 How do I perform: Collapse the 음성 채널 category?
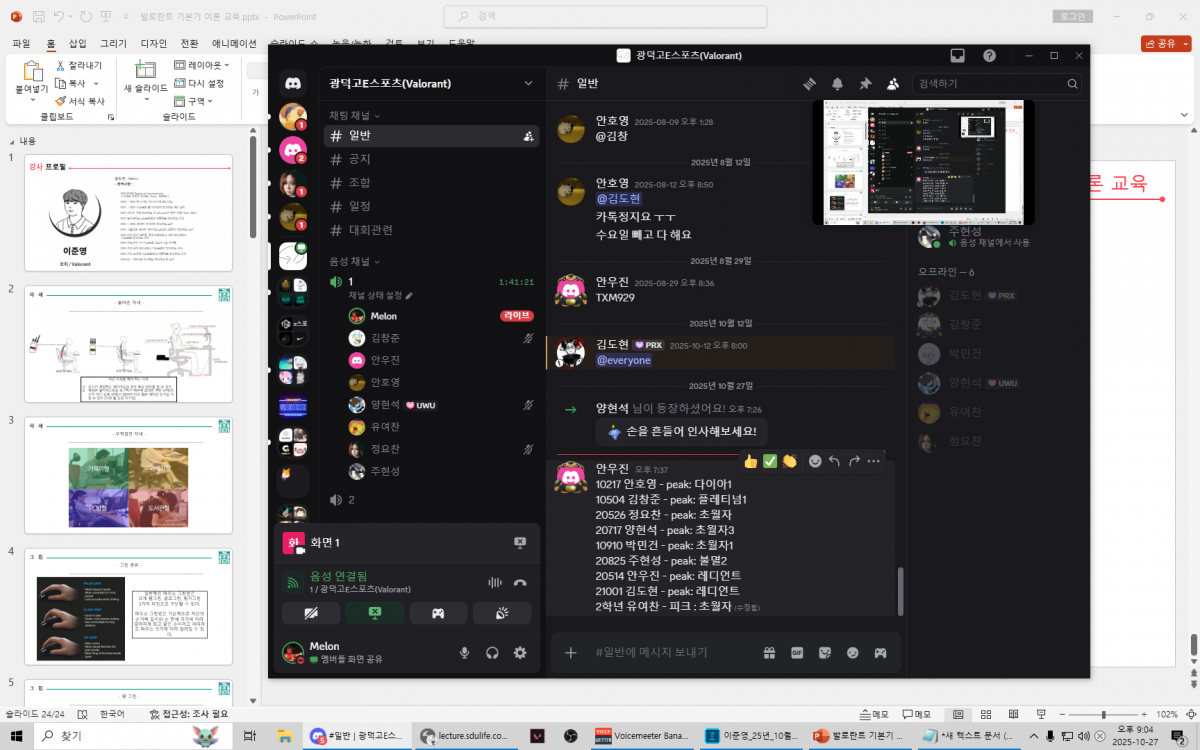354,261
